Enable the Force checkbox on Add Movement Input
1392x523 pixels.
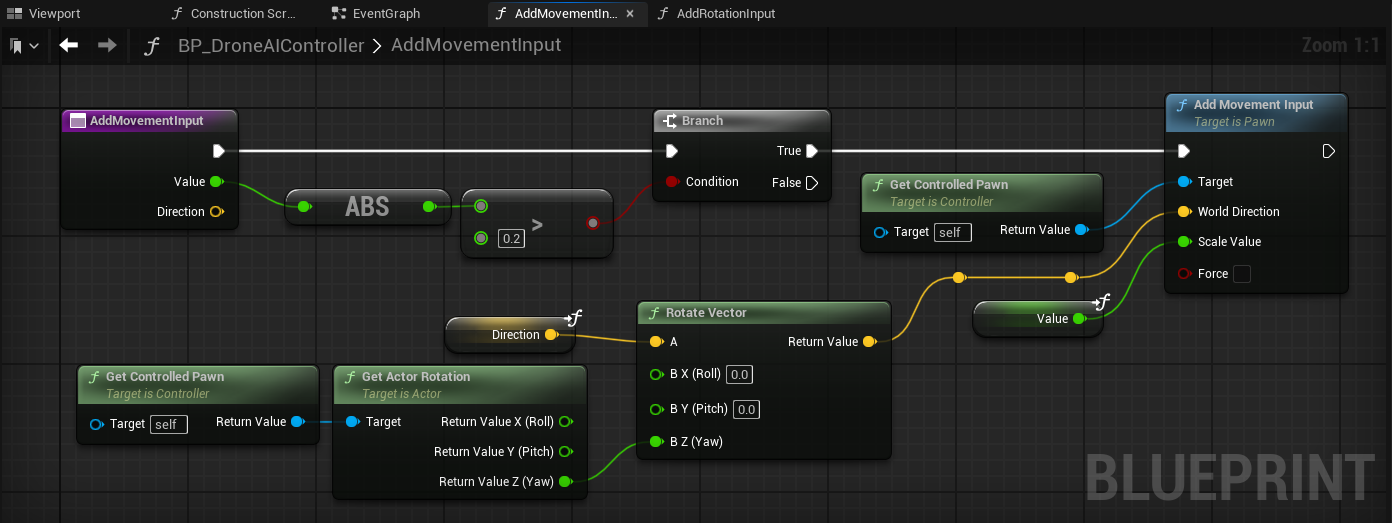1242,274
